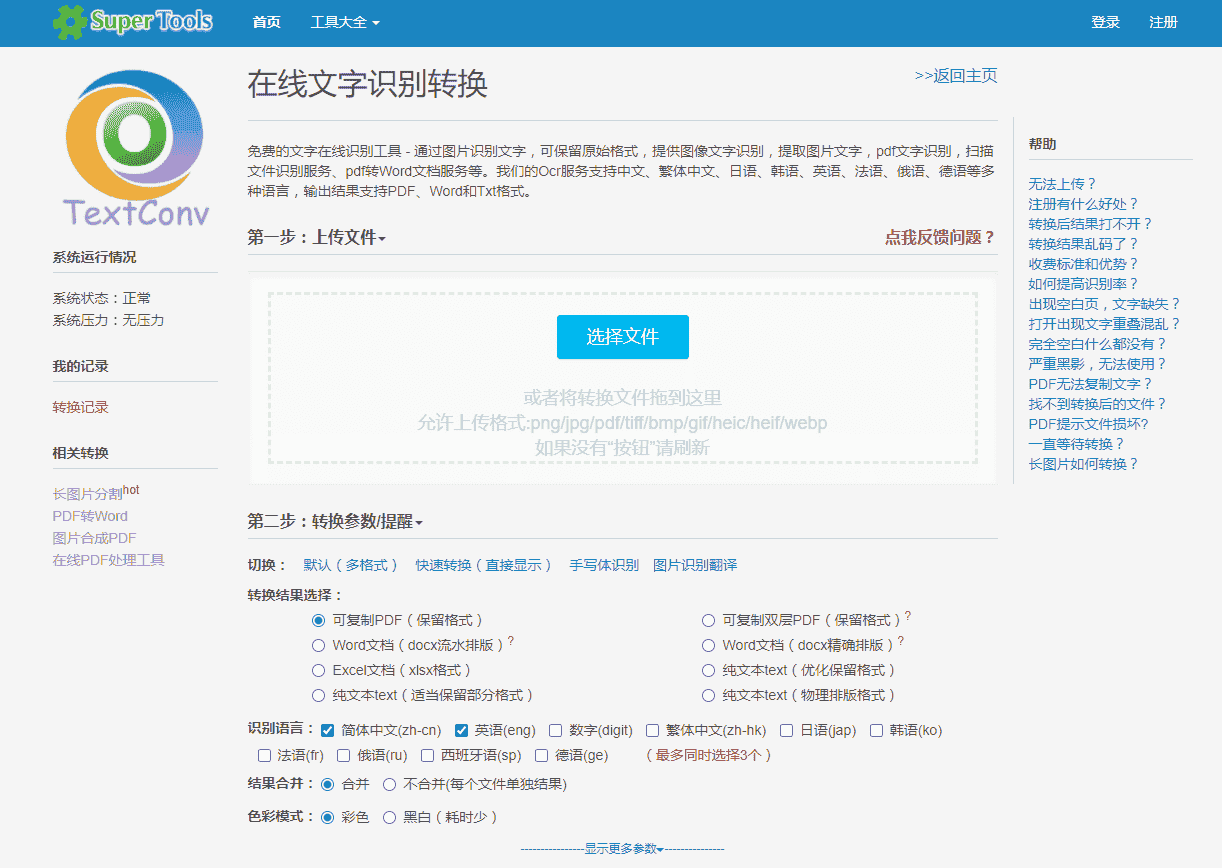Enable 韩语(ko) language checkbox
1222x868 pixels.
tap(877, 730)
